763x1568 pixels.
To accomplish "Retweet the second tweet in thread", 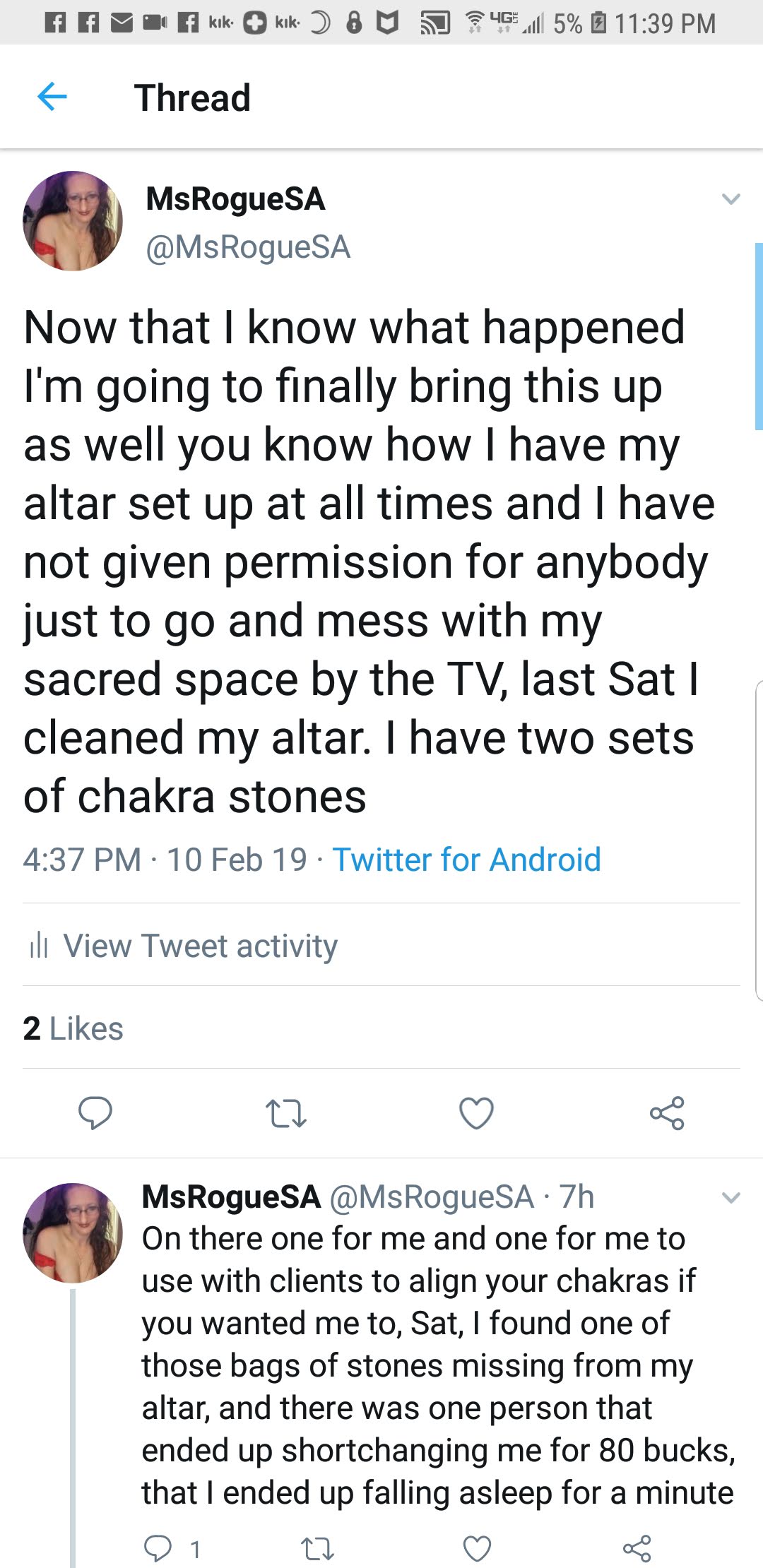I will click(317, 1549).
